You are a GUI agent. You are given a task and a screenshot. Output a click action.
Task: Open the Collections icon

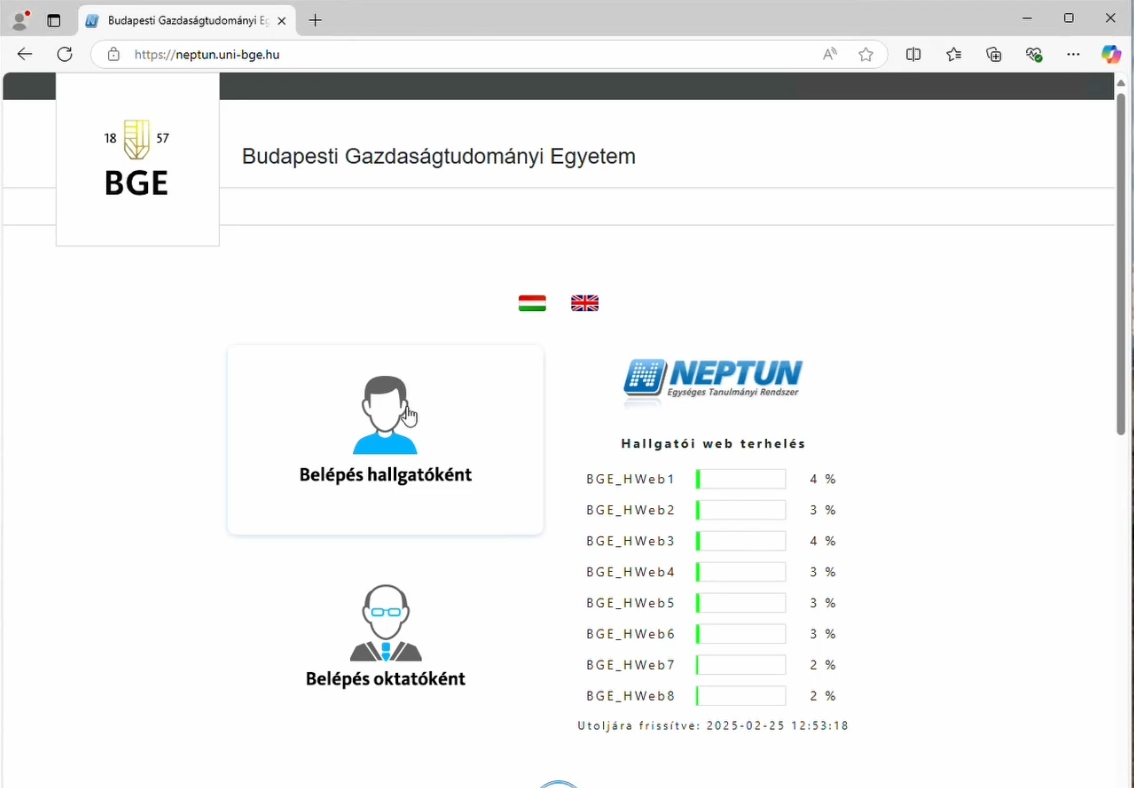pos(994,54)
